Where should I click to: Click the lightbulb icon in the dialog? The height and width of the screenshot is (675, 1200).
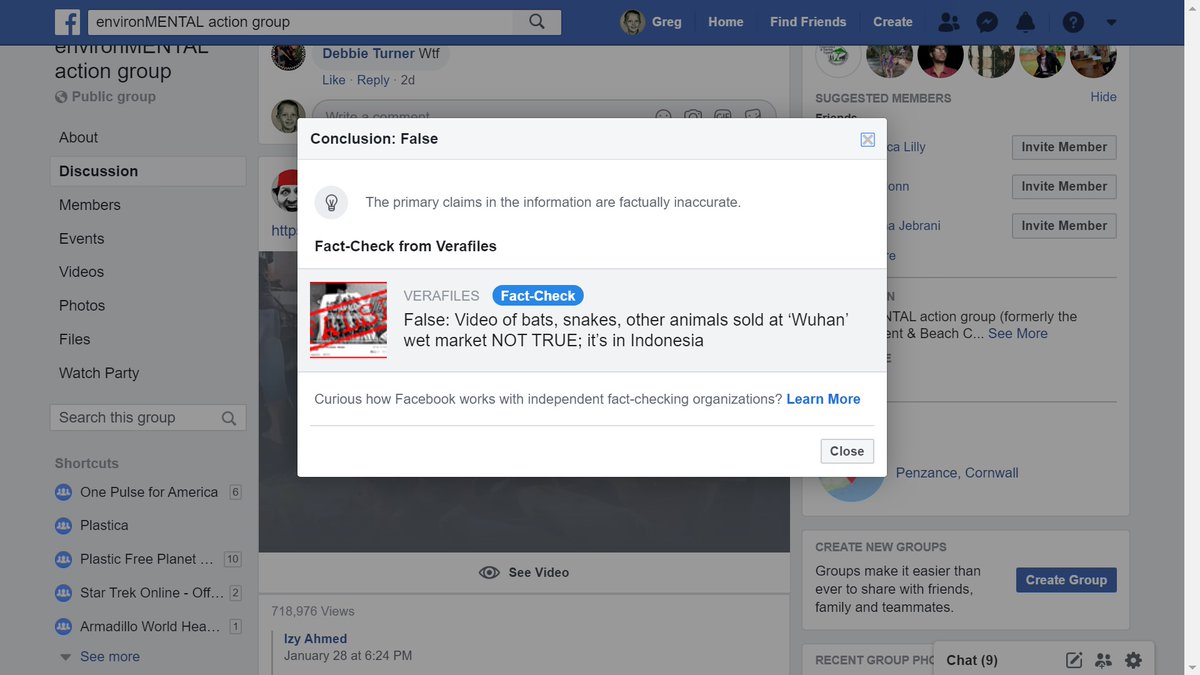point(331,202)
